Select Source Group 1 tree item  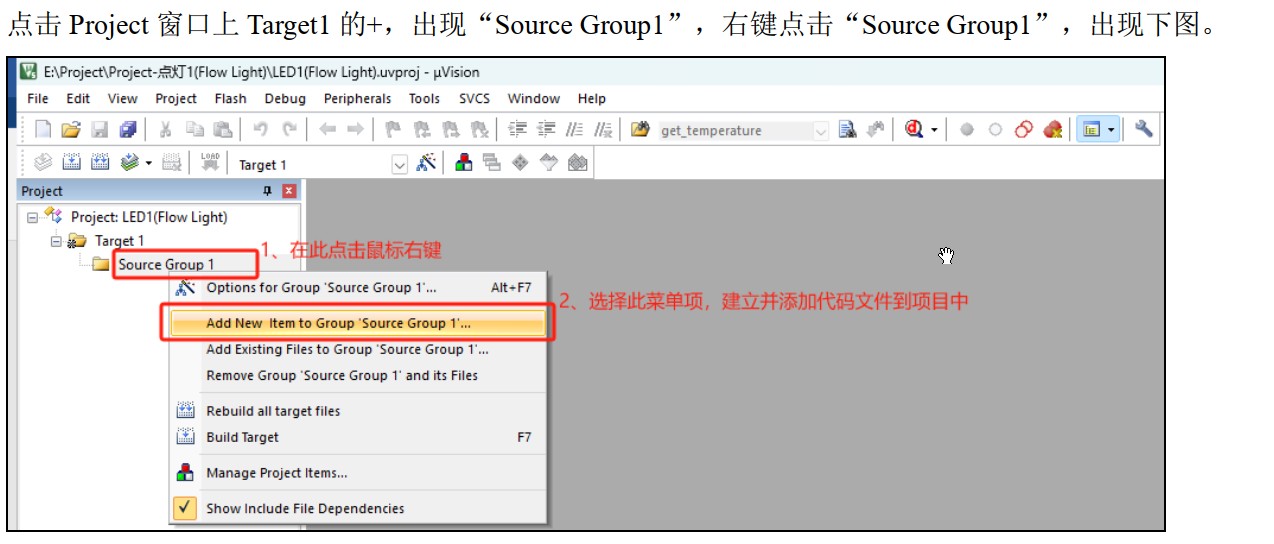coord(166,265)
